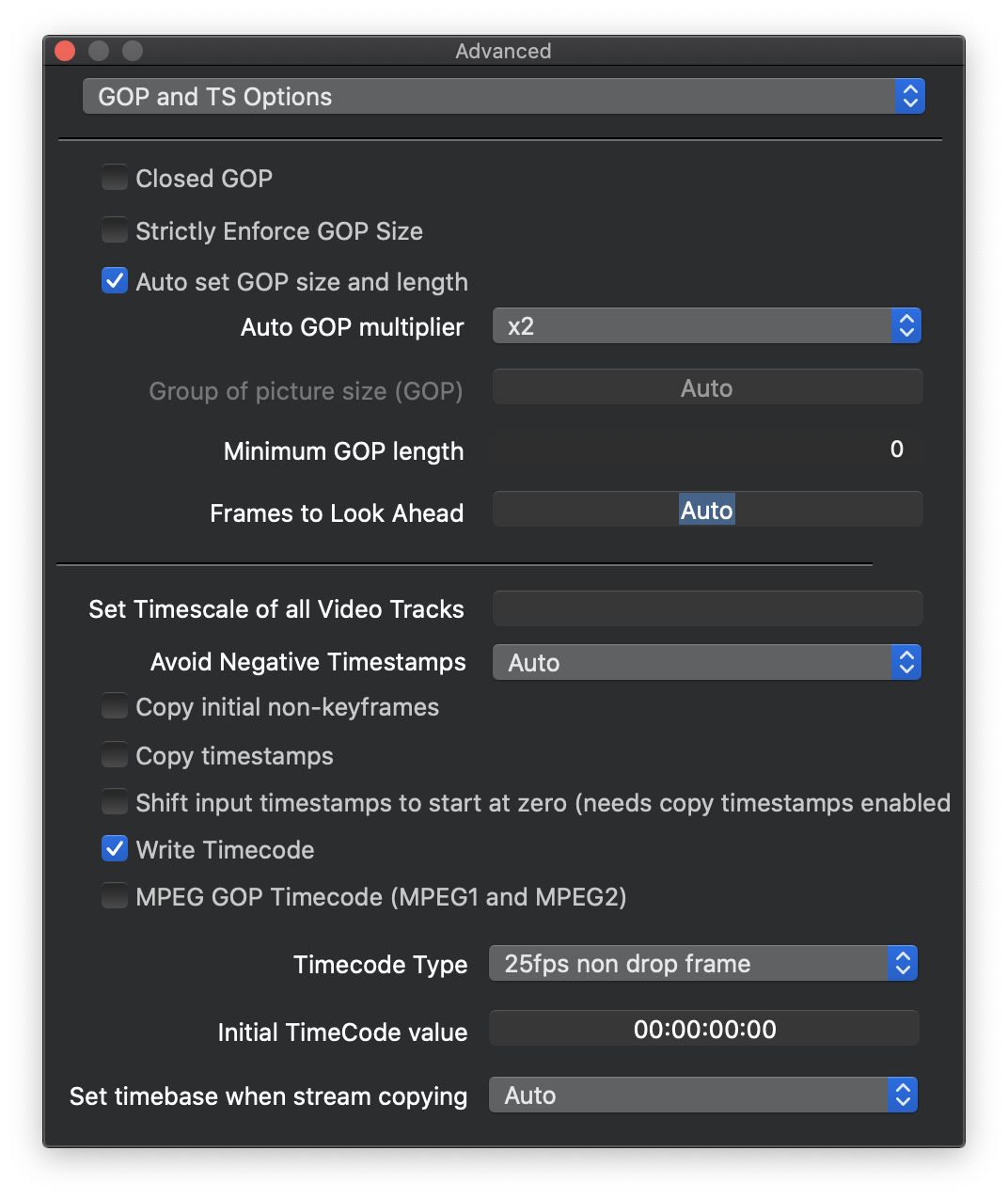Screen dimensions: 1008x1198
Task: Click the Frames to Look Ahead field
Action: tap(707, 511)
